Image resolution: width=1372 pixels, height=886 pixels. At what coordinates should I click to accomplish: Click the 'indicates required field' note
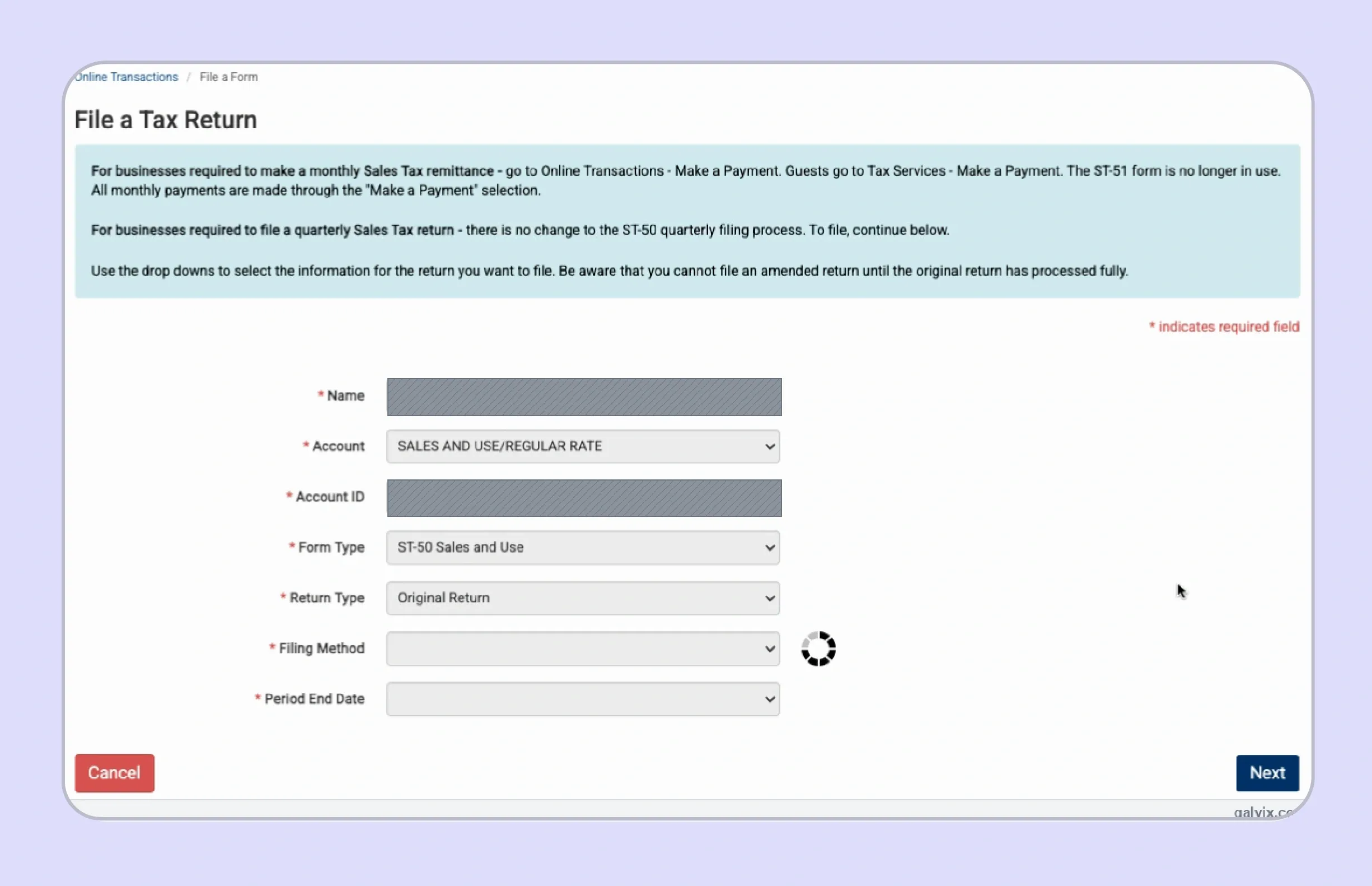[x=1224, y=327]
